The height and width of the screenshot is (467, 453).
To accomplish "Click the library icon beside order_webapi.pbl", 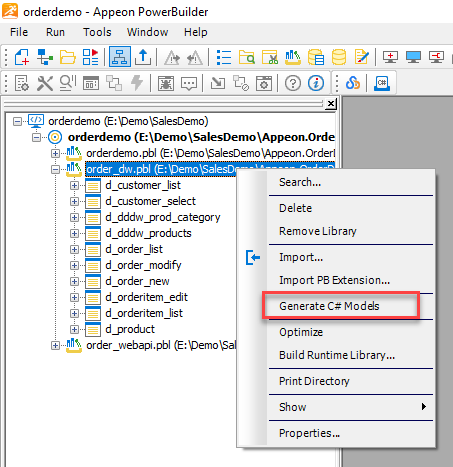I will pyautogui.click(x=74, y=345).
